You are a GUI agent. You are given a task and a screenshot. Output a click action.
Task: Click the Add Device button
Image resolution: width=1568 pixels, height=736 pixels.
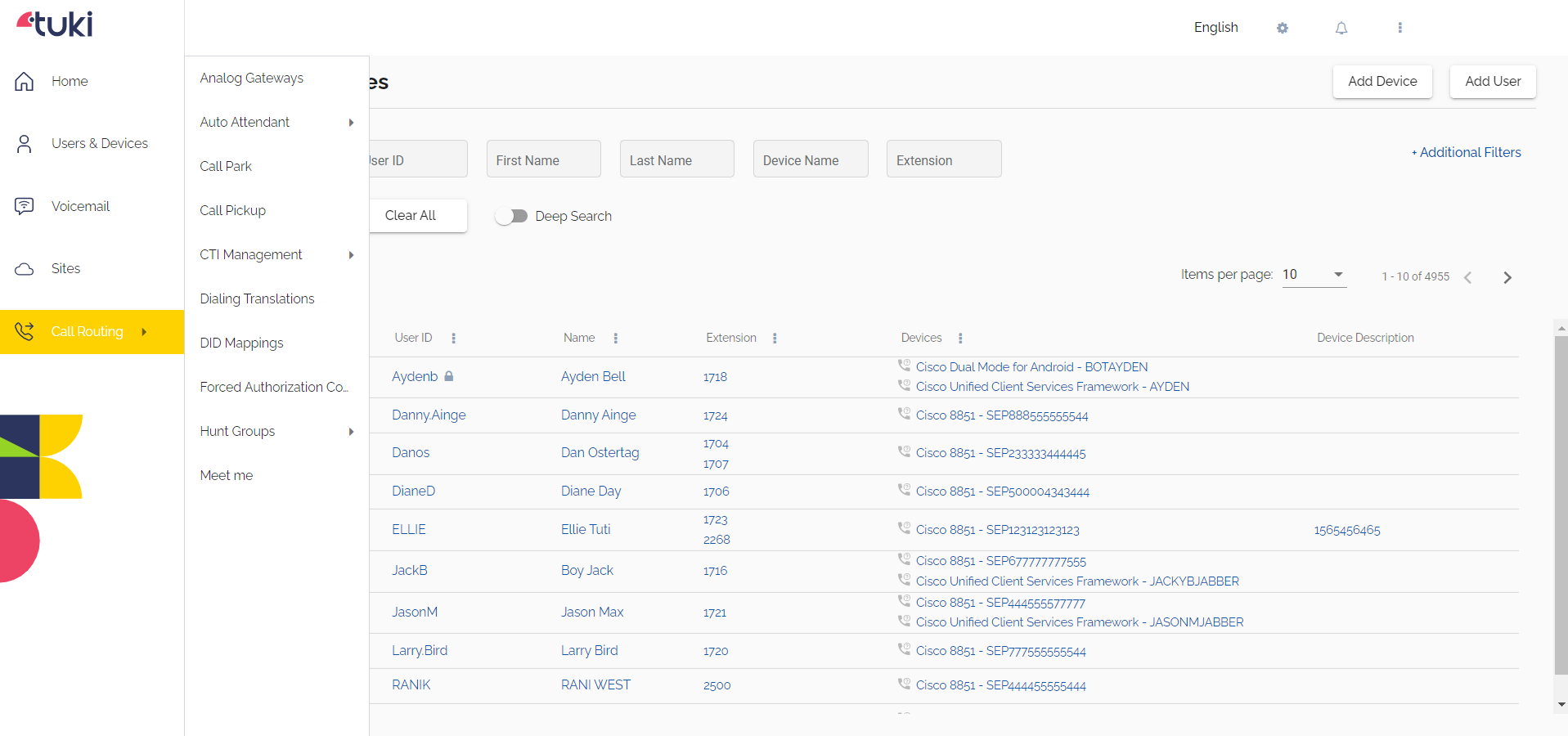[1382, 82]
